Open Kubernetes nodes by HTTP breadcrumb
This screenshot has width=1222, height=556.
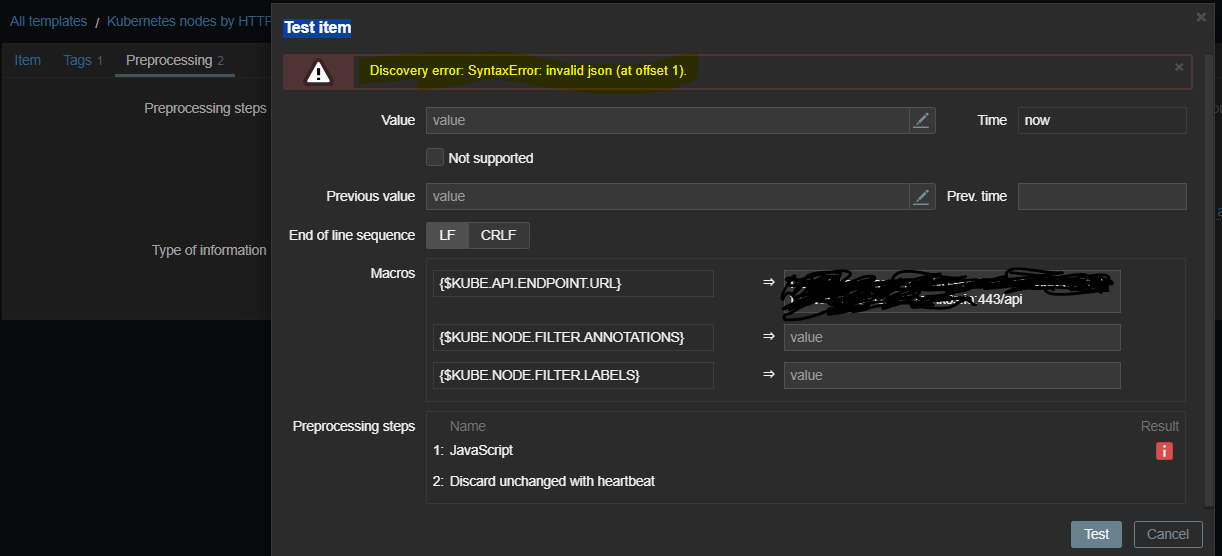point(189,21)
